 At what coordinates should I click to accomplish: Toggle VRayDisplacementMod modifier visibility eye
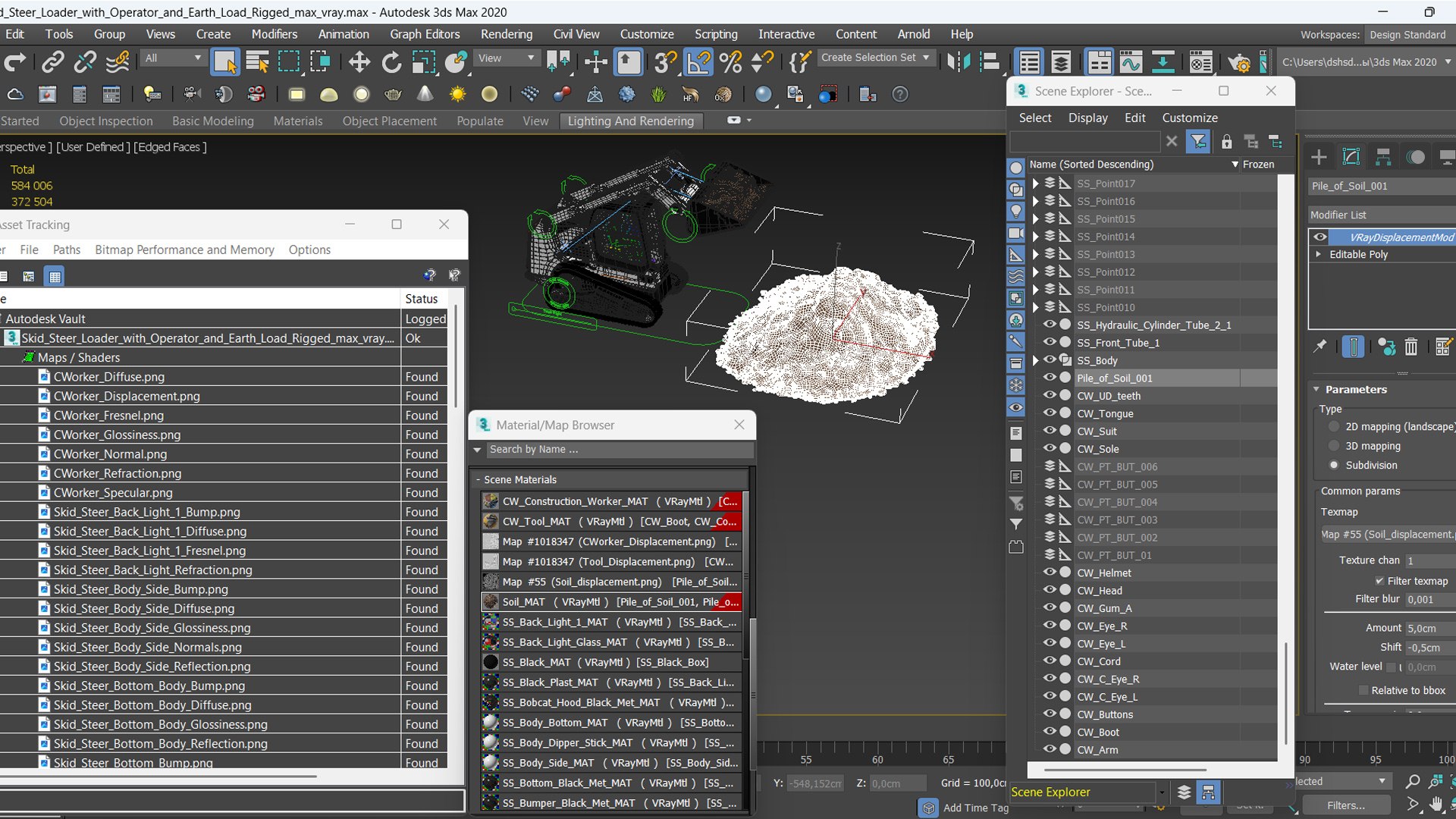click(x=1320, y=237)
